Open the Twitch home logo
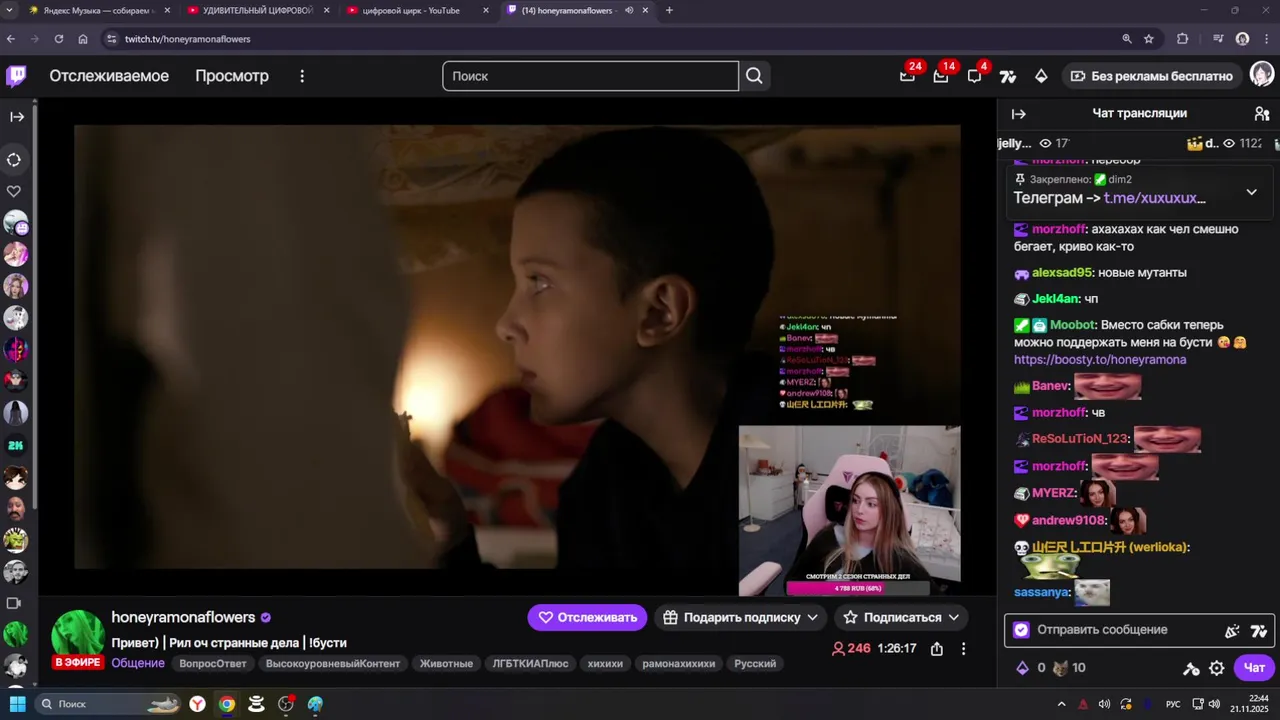The width and height of the screenshot is (1280, 720). click(16, 76)
